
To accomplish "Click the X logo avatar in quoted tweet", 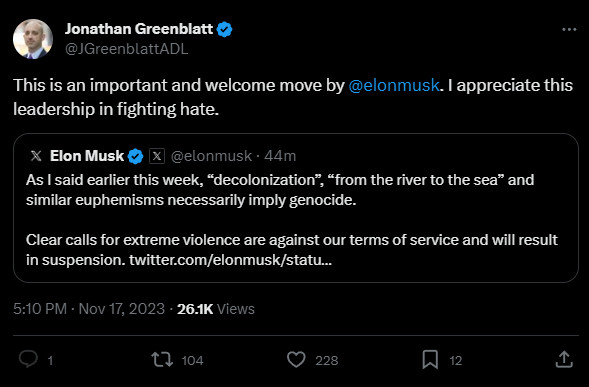I will [36, 156].
